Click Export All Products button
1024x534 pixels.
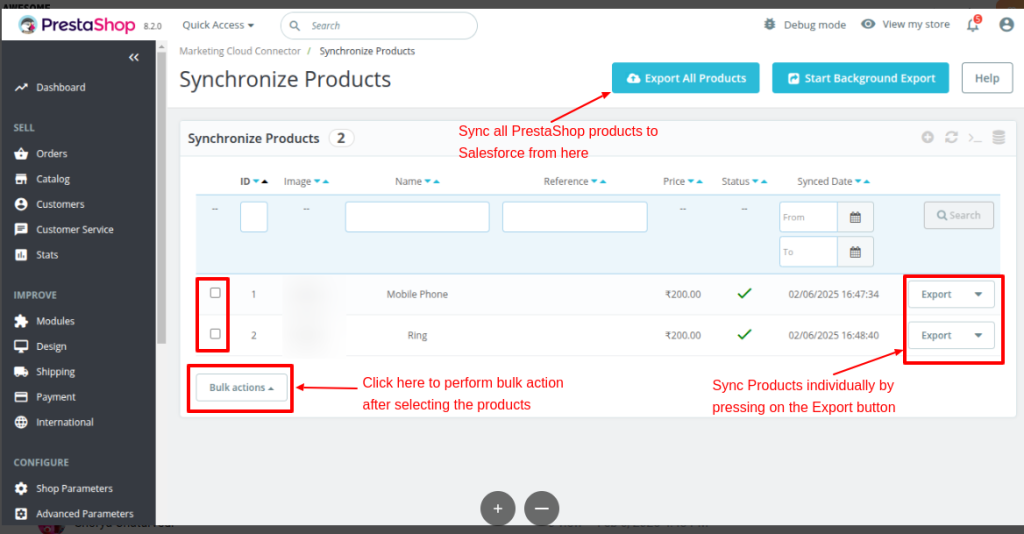[686, 78]
